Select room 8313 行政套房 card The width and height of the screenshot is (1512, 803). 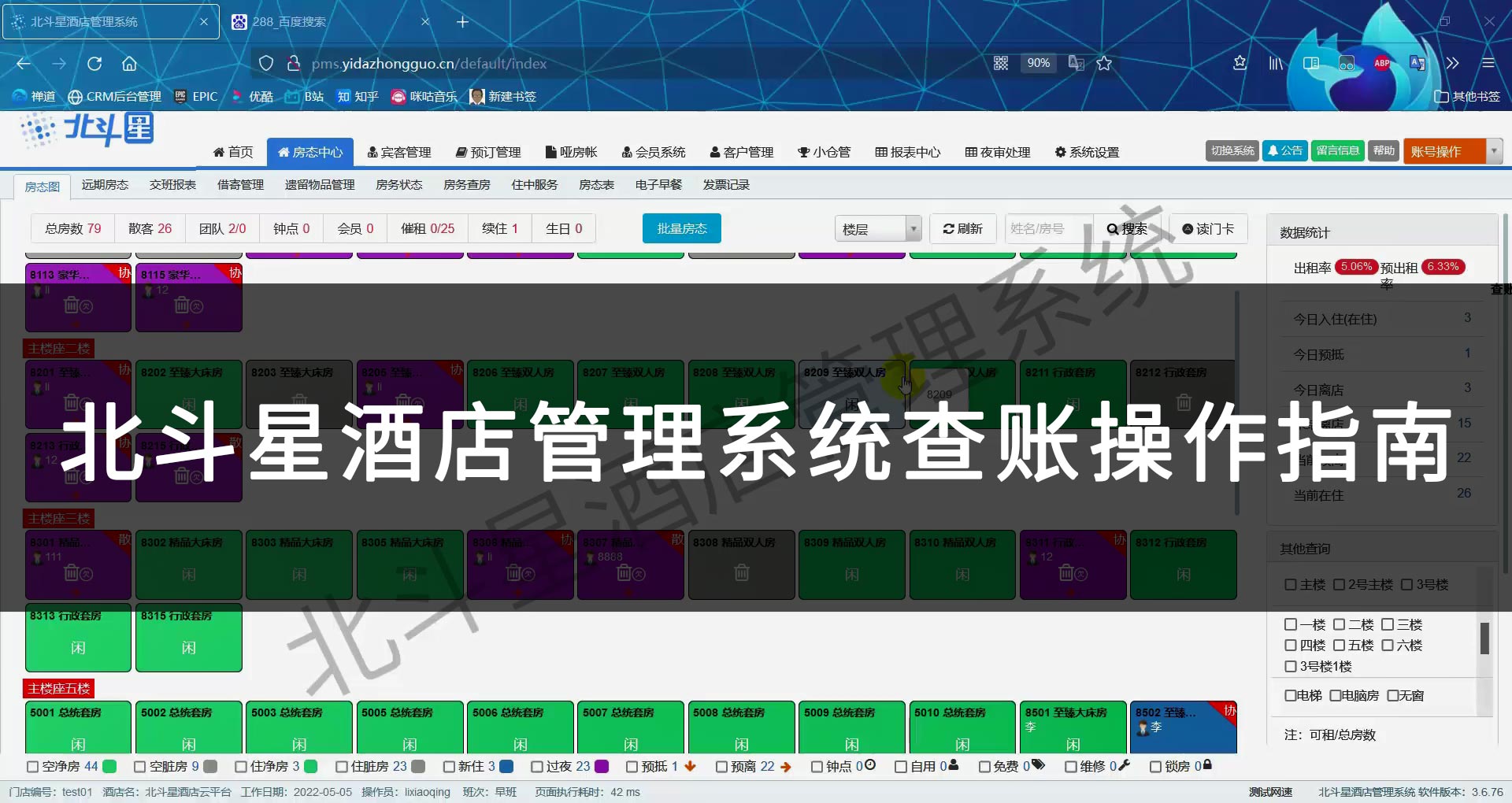[x=78, y=638]
